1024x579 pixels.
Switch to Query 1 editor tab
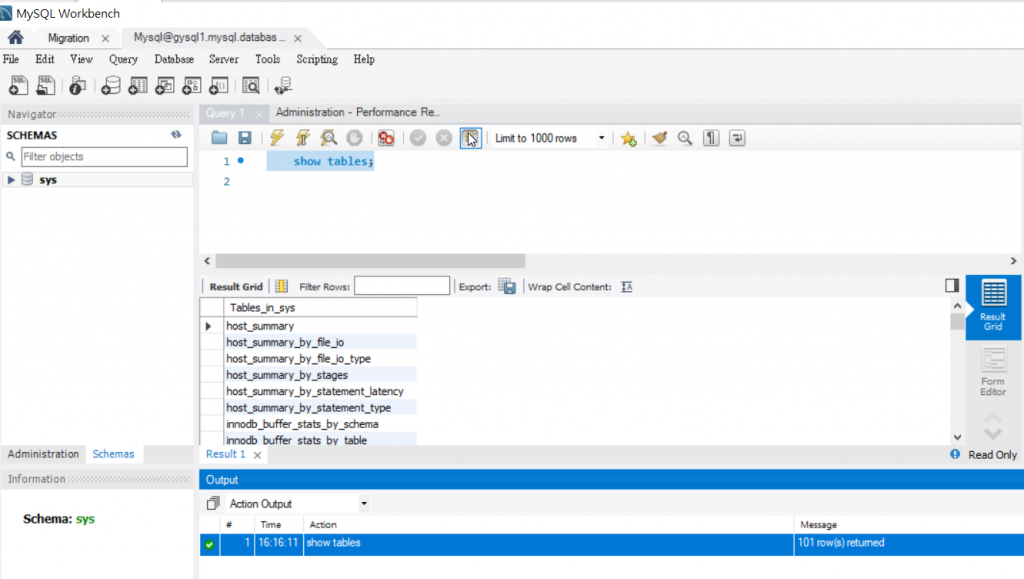point(225,113)
